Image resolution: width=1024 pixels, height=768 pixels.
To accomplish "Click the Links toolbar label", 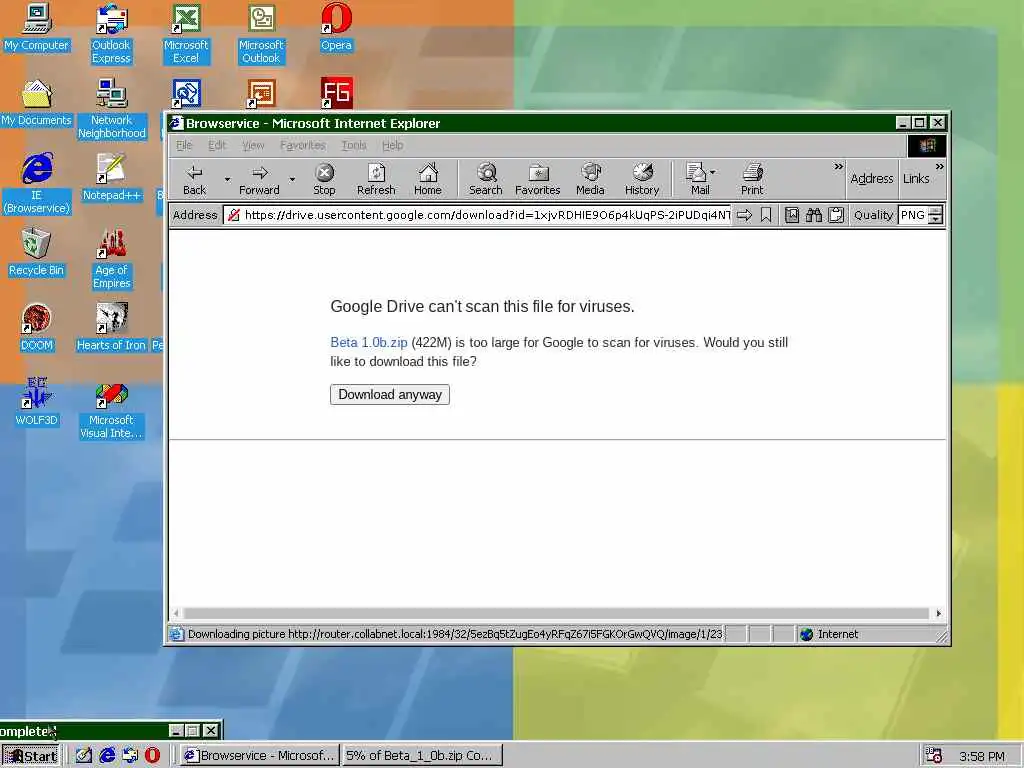I will coord(916,178).
